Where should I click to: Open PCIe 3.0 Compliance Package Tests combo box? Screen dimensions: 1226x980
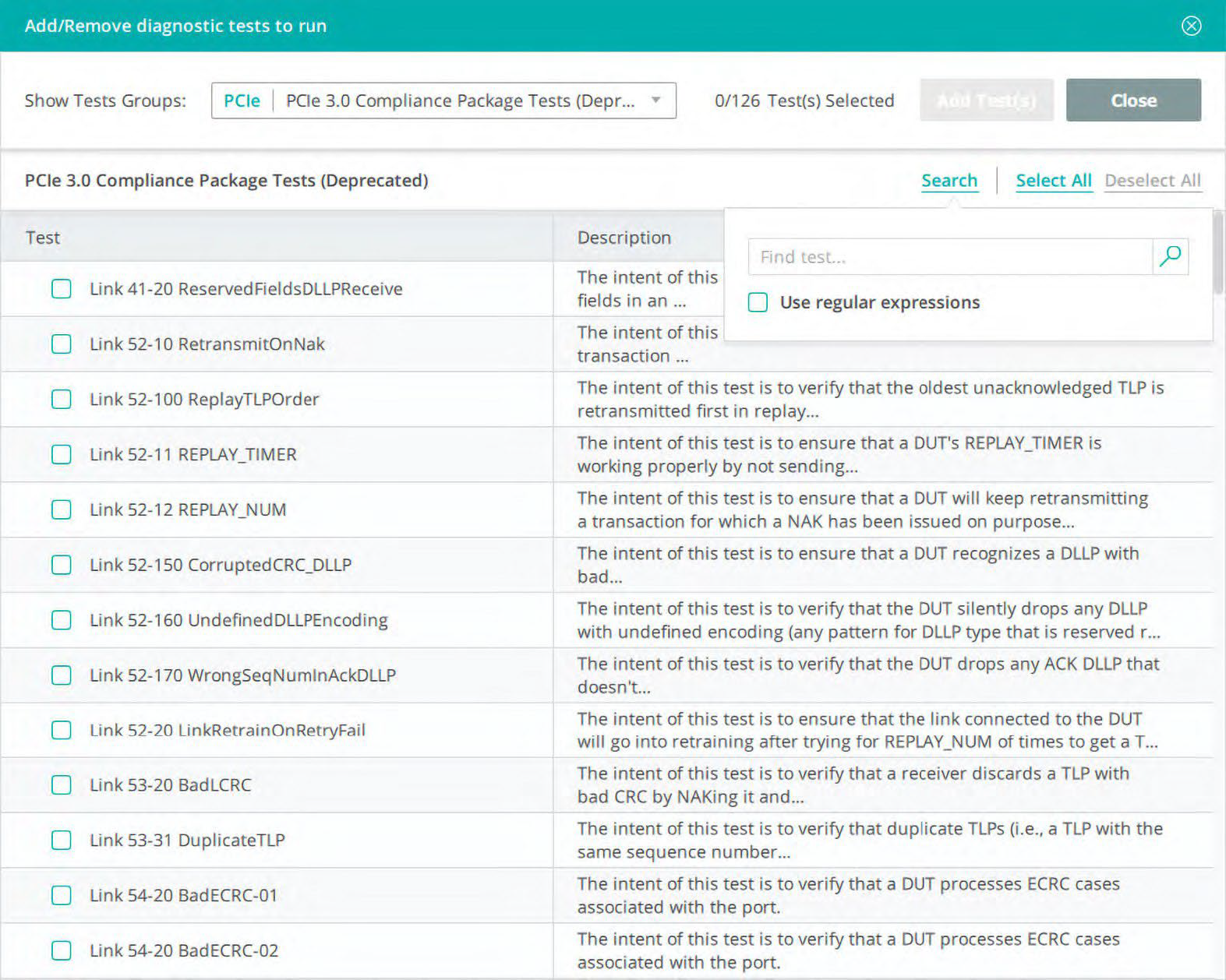coord(443,100)
